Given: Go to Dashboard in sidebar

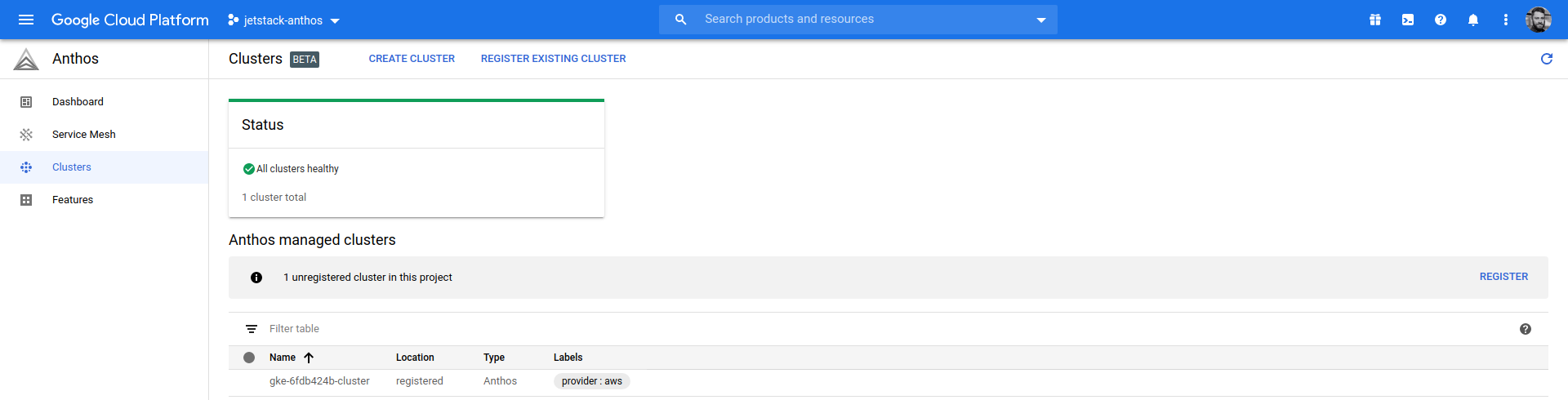Looking at the screenshot, I should pyautogui.click(x=105, y=102).
